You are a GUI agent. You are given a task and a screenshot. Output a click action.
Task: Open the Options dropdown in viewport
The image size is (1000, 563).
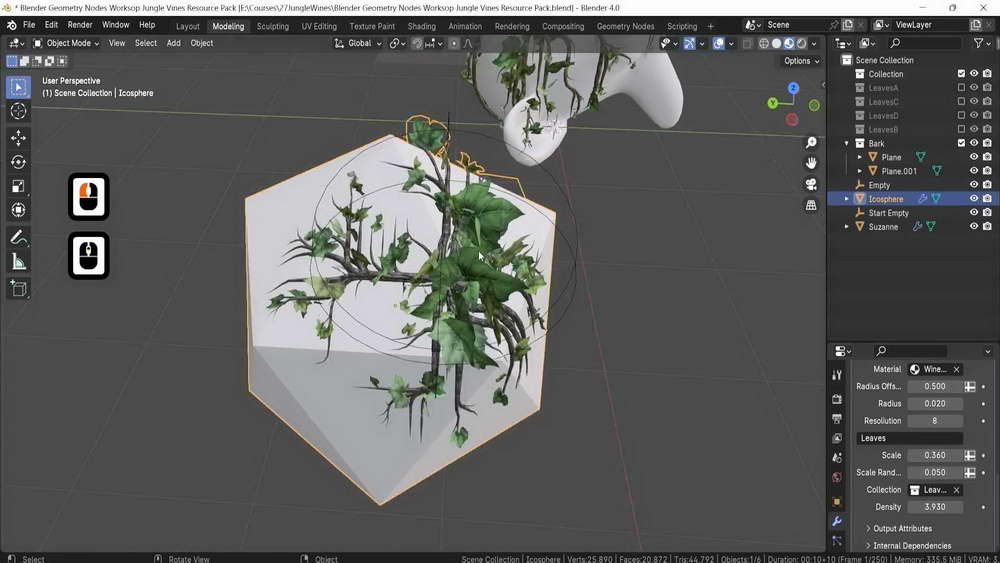(x=802, y=61)
